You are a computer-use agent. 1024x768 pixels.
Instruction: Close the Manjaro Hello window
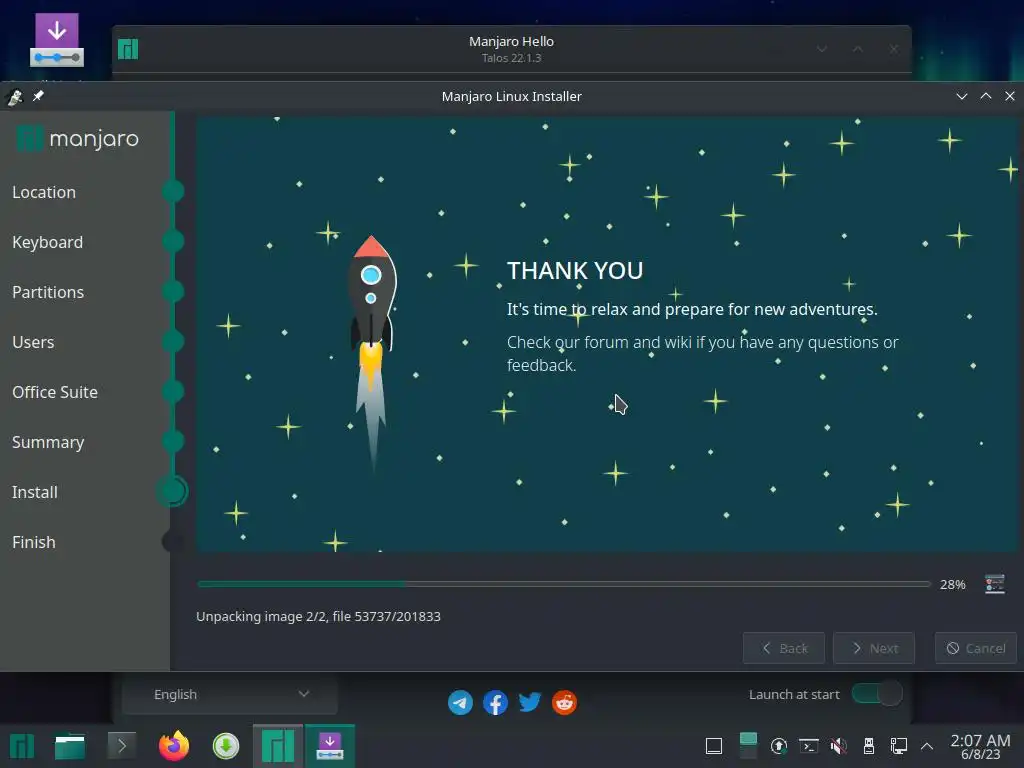893,49
